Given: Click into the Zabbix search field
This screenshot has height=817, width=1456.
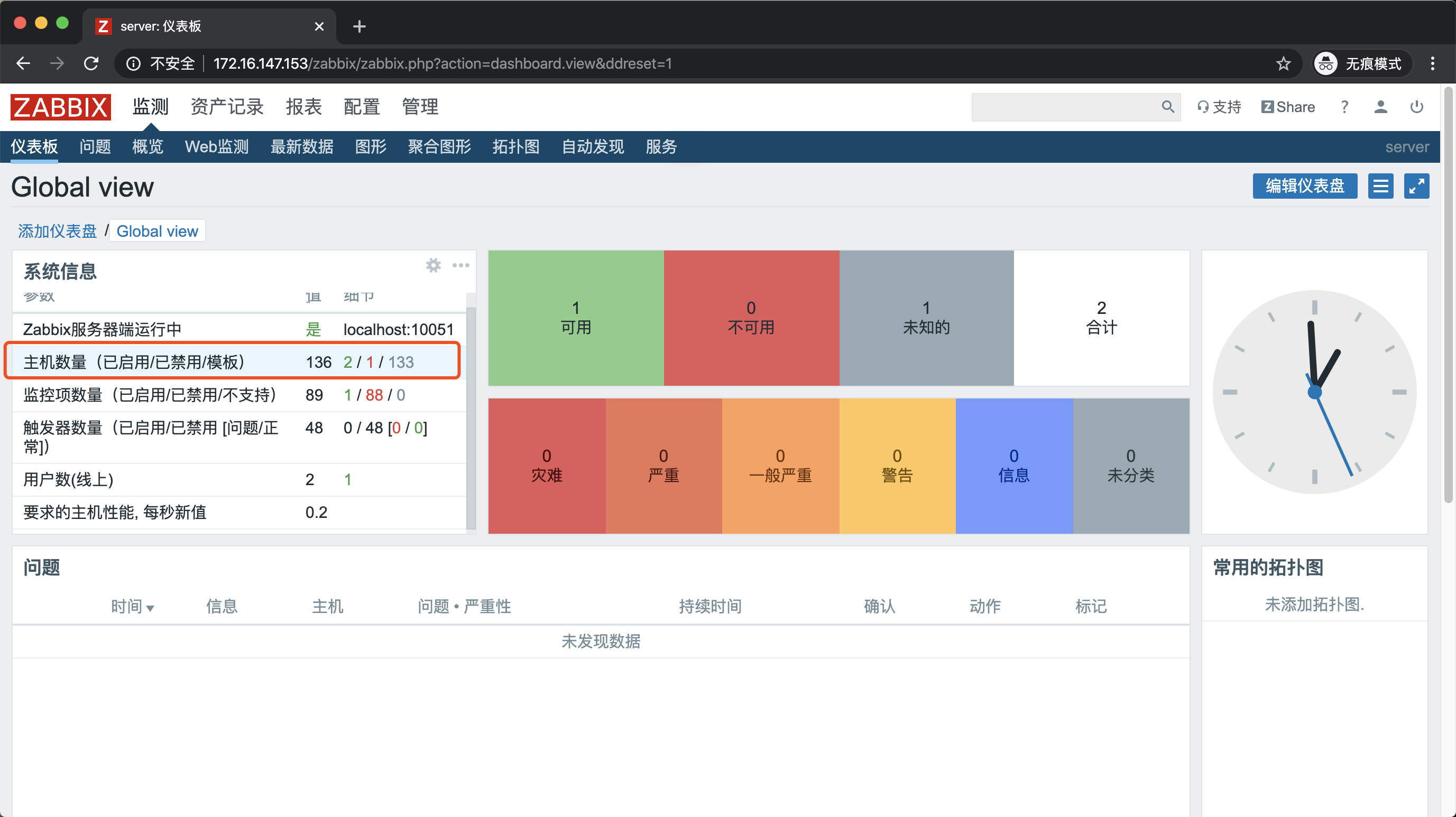Looking at the screenshot, I should 1063,107.
